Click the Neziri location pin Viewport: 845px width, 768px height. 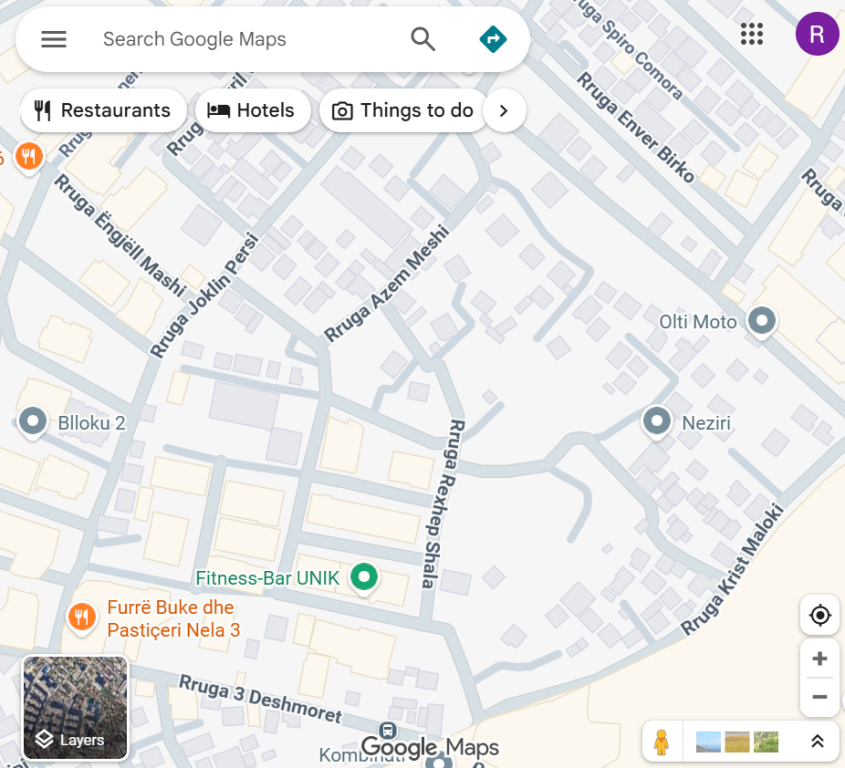657,421
